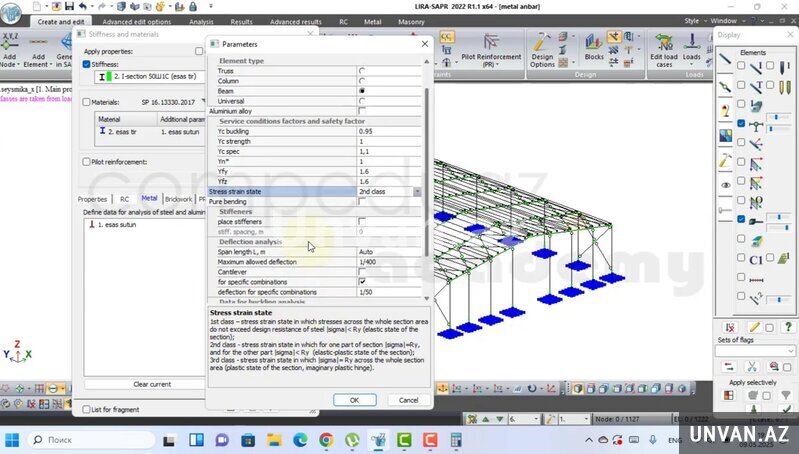Click the Windows Start button
This screenshot has height=454, width=799.
[x=12, y=439]
